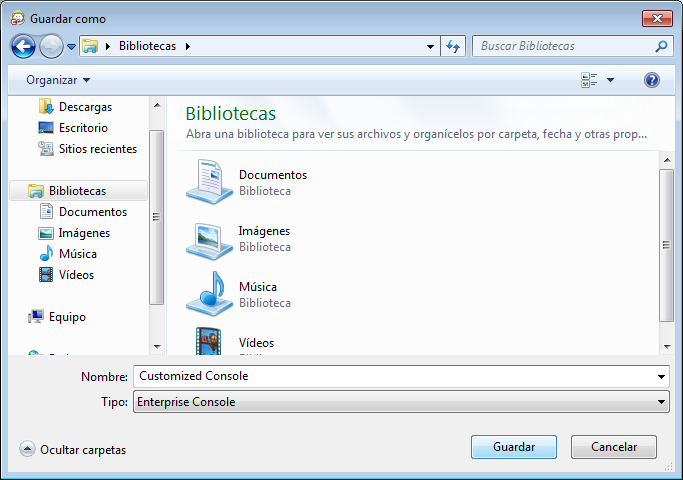Image resolution: width=683 pixels, height=480 pixels.
Task: Click the Back navigation arrow
Action: 23,46
